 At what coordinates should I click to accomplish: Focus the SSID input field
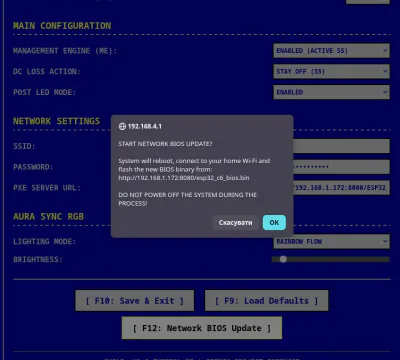click(341, 146)
